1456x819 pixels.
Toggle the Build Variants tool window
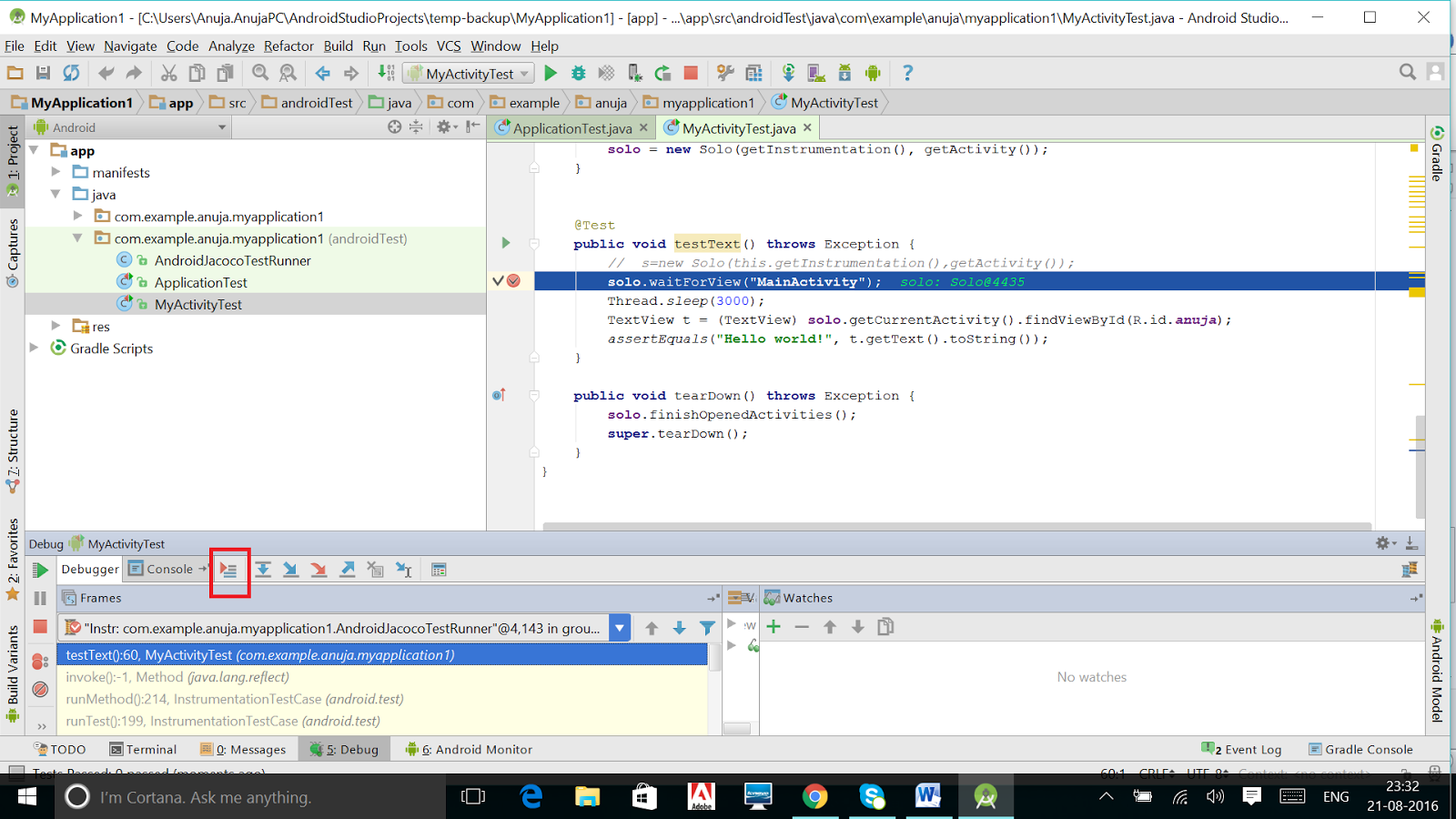pyautogui.click(x=13, y=673)
